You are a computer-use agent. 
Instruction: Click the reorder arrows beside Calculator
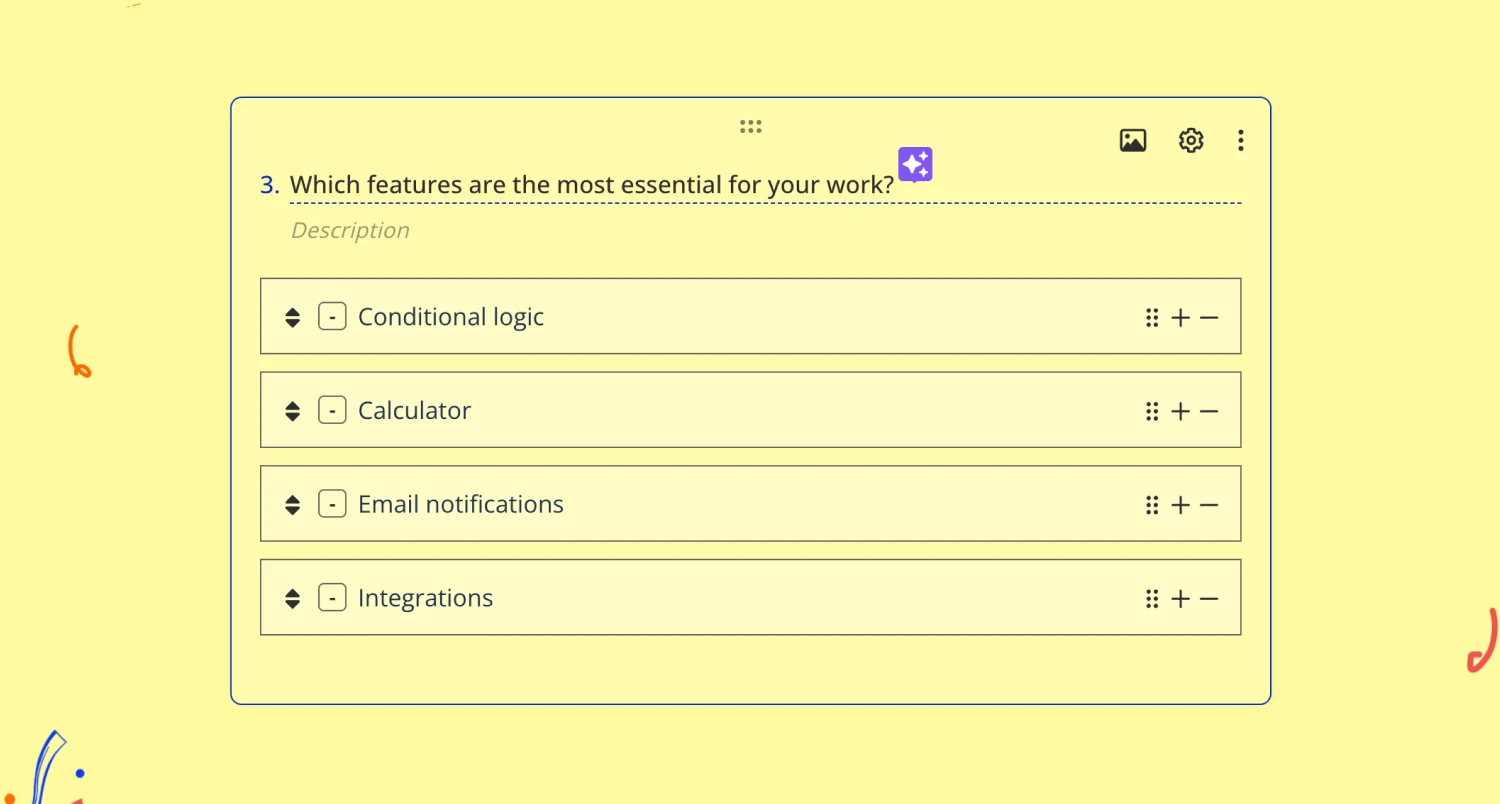point(292,410)
